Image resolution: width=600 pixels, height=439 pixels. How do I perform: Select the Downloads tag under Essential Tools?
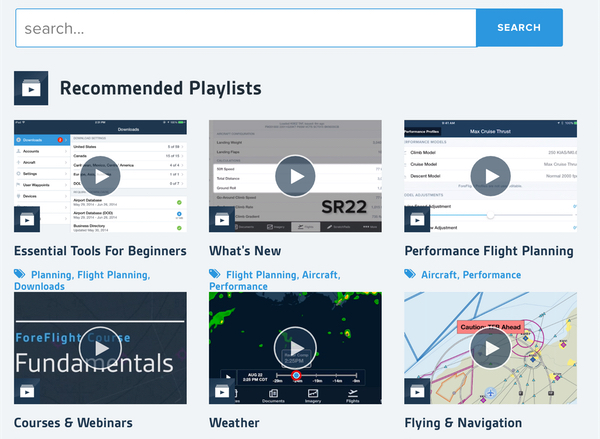coord(40,286)
